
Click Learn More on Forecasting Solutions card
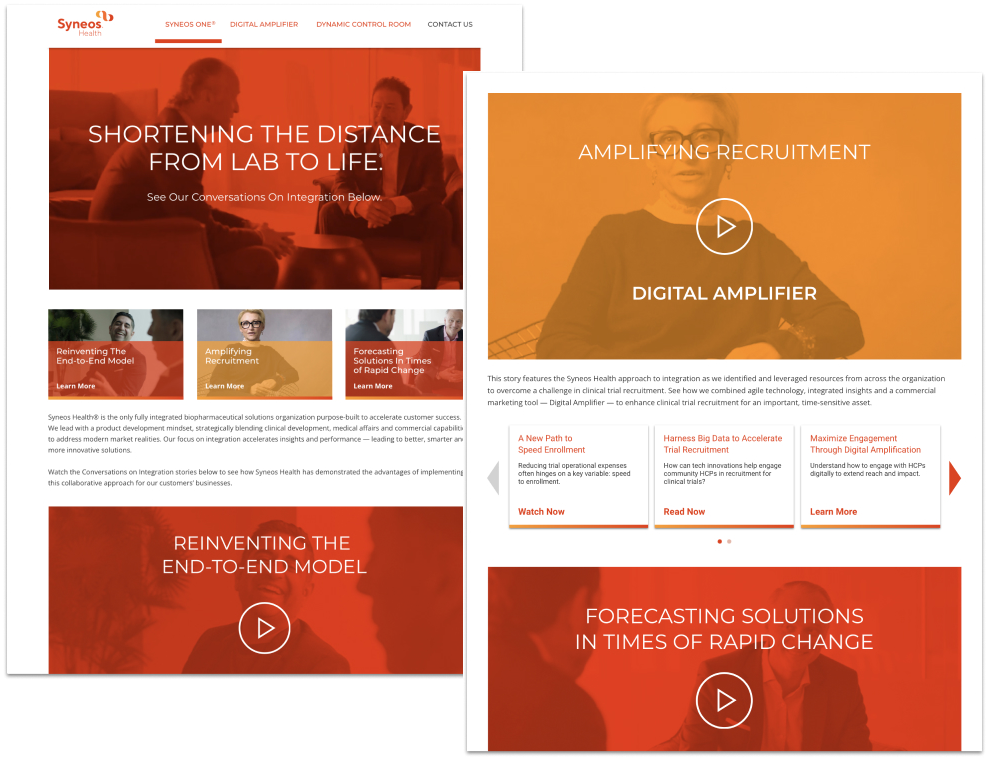[373, 386]
